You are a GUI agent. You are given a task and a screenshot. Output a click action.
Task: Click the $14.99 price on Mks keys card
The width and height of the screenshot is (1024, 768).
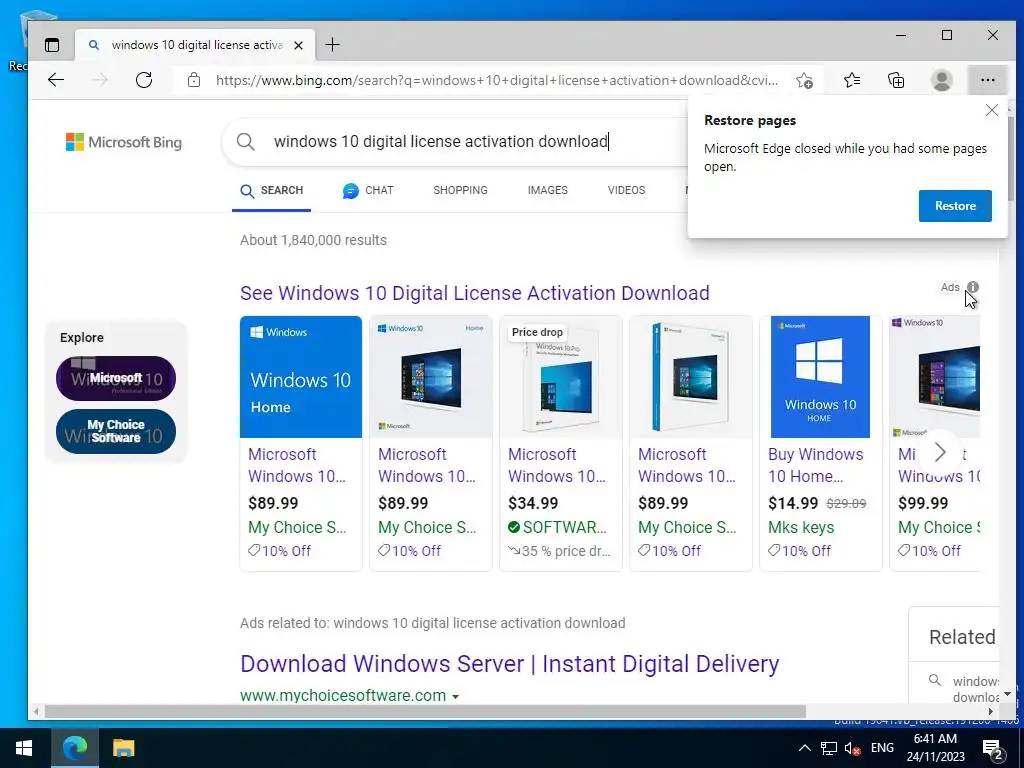pos(793,504)
